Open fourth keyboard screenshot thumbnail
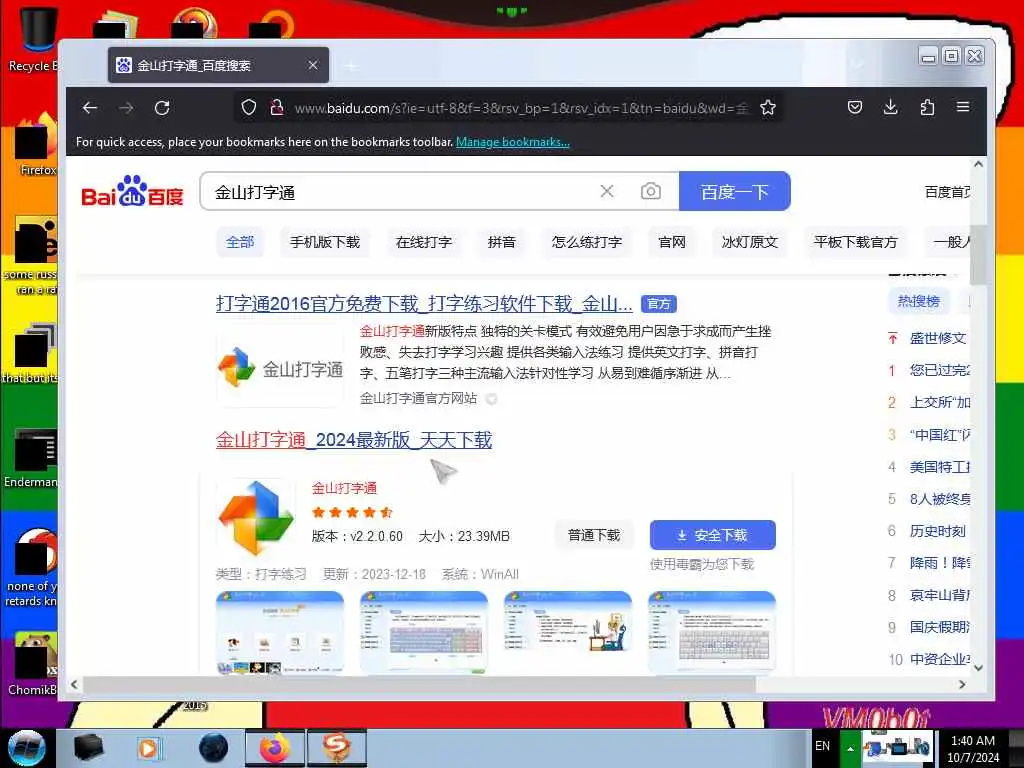 pos(712,632)
